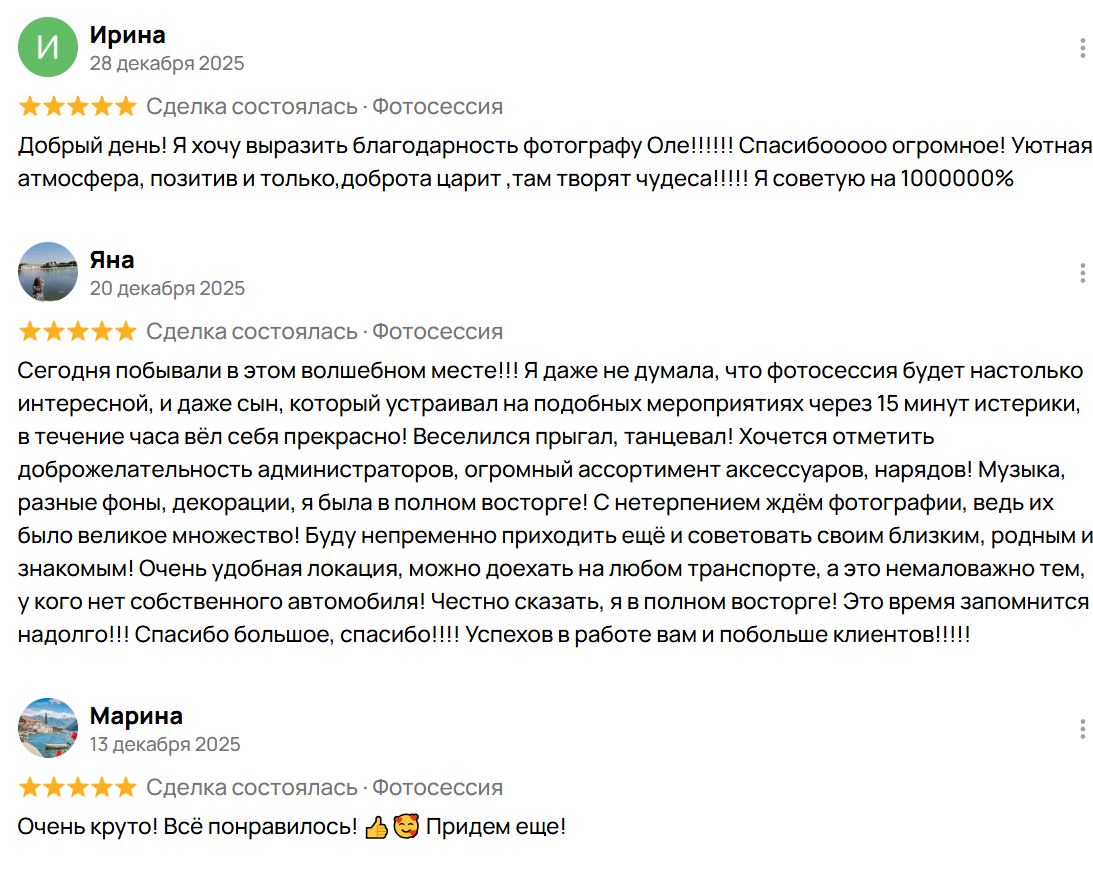Open Марина's avatar thumbnail
This screenshot has height=878, width=1093.
tap(47, 729)
